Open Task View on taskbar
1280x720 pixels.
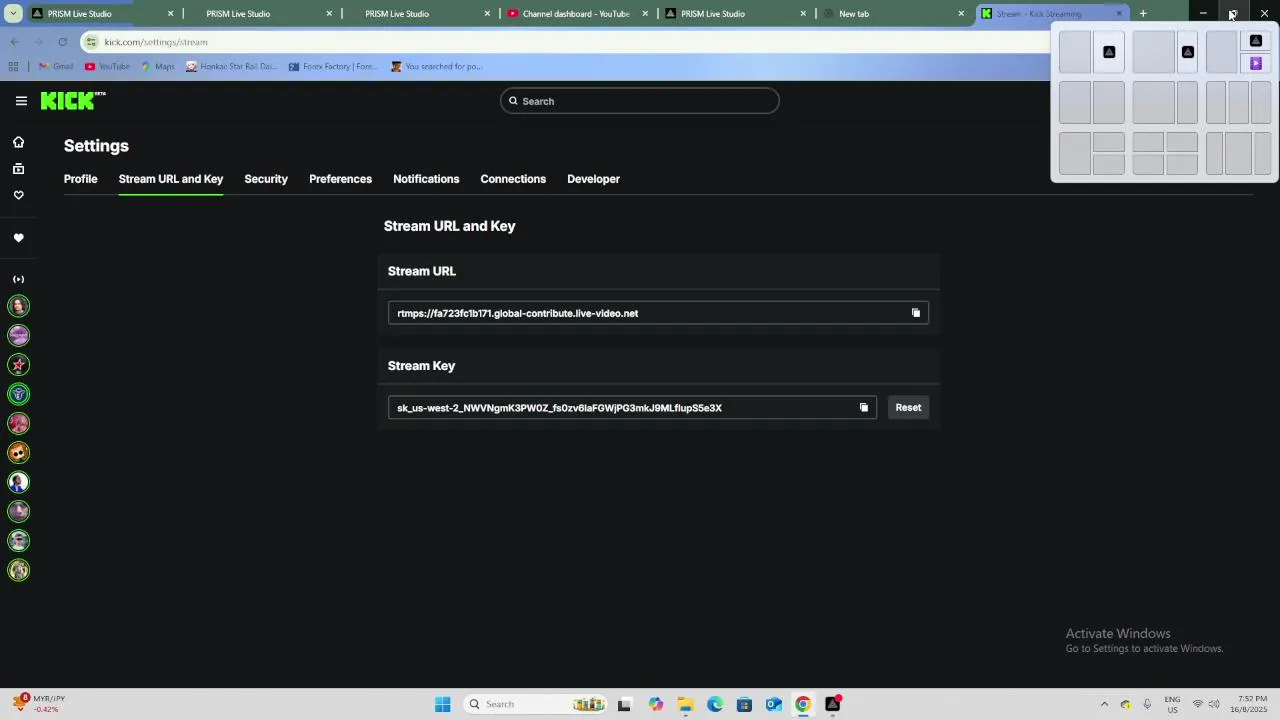[x=624, y=704]
